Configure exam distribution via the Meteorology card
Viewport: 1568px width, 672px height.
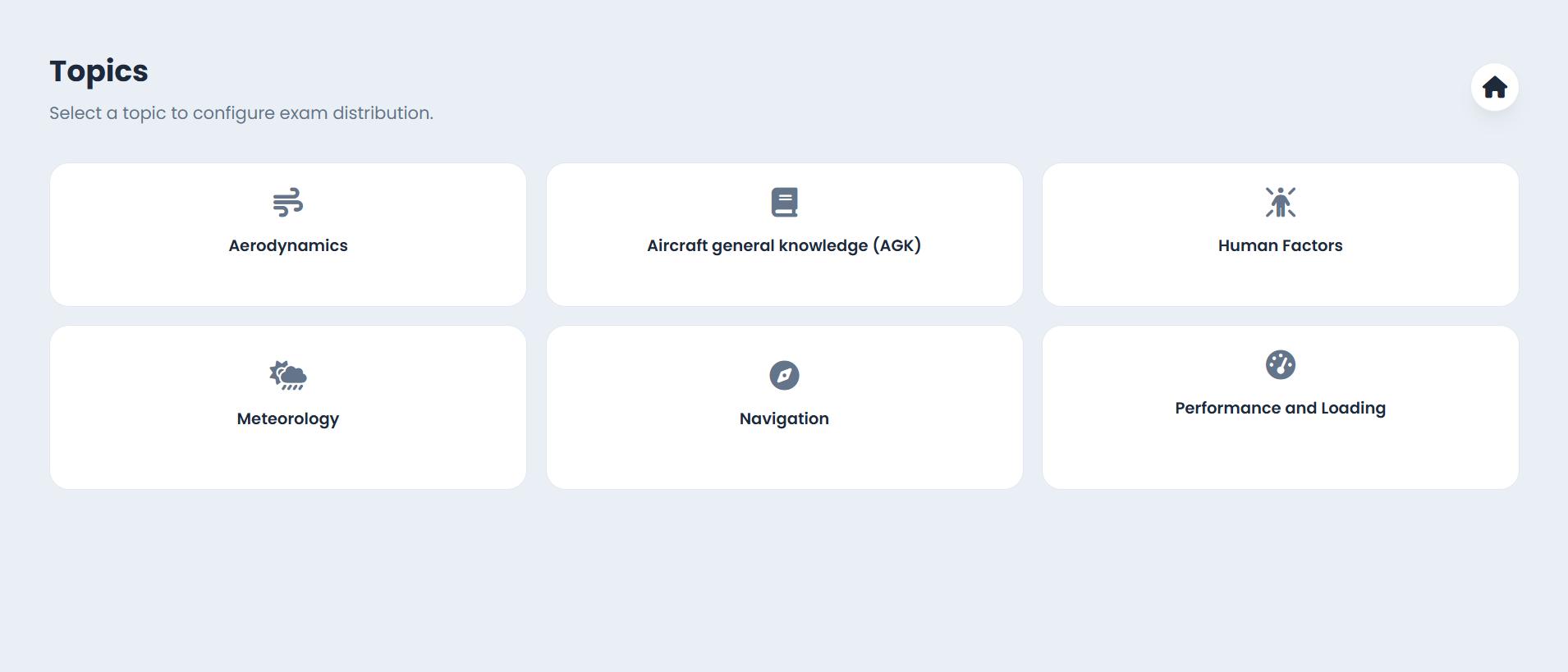pyautogui.click(x=288, y=455)
